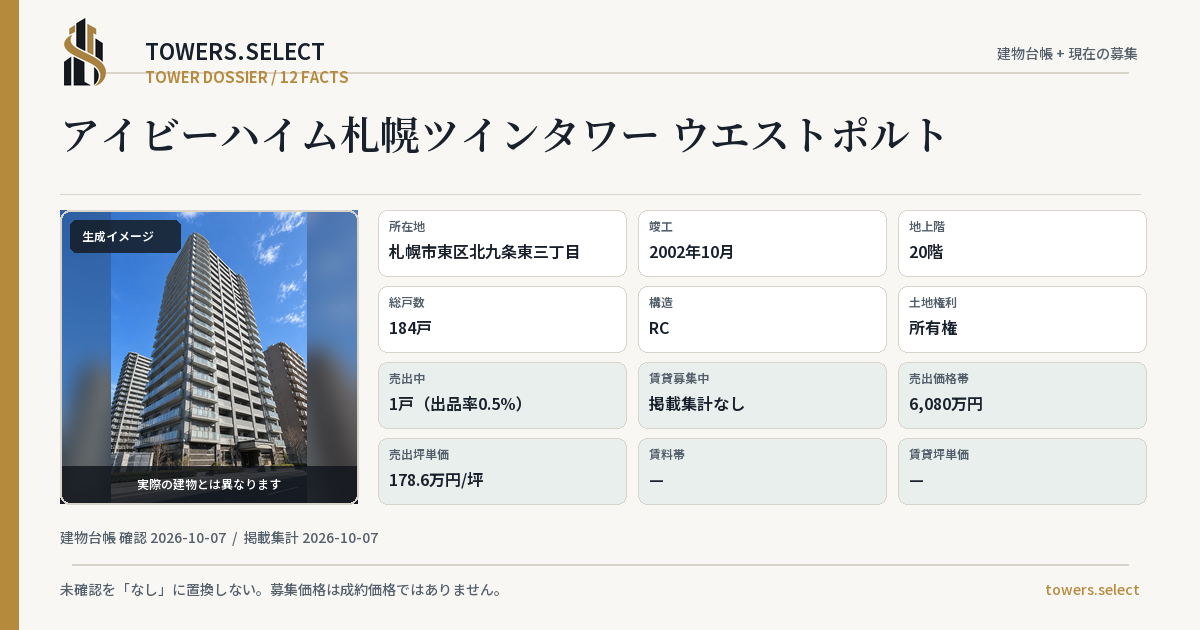The width and height of the screenshot is (1200, 630).
Task: Click the value 所有権
Action: [x=934, y=328]
